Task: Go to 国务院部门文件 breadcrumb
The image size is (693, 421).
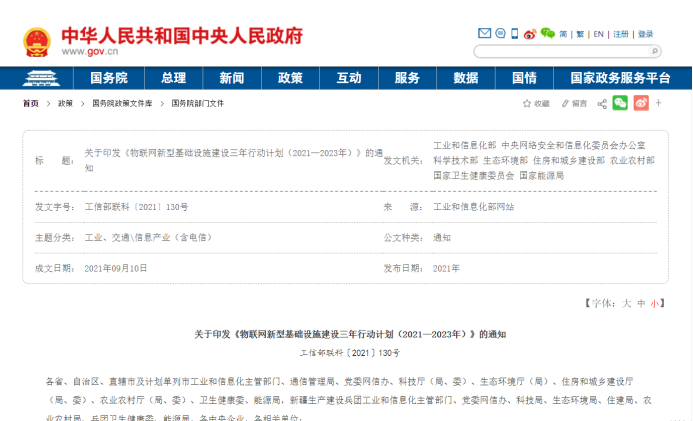Action: (x=198, y=103)
